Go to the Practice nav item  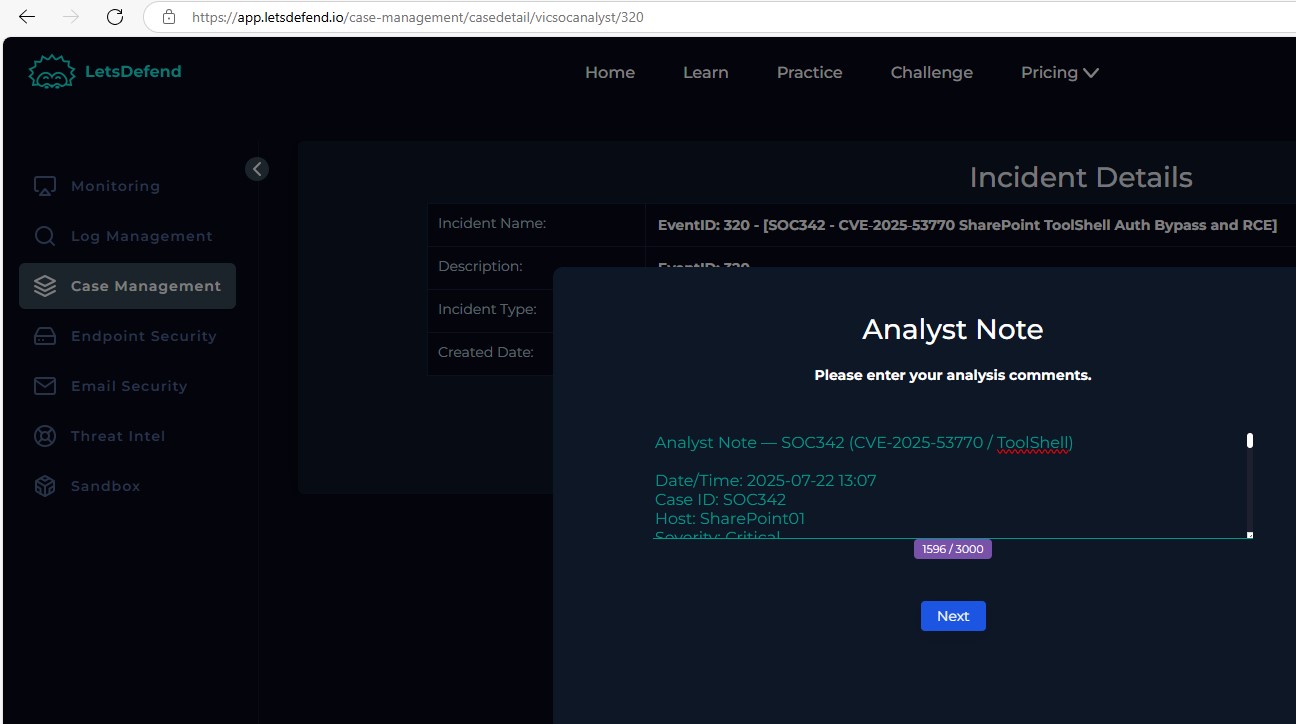point(810,72)
